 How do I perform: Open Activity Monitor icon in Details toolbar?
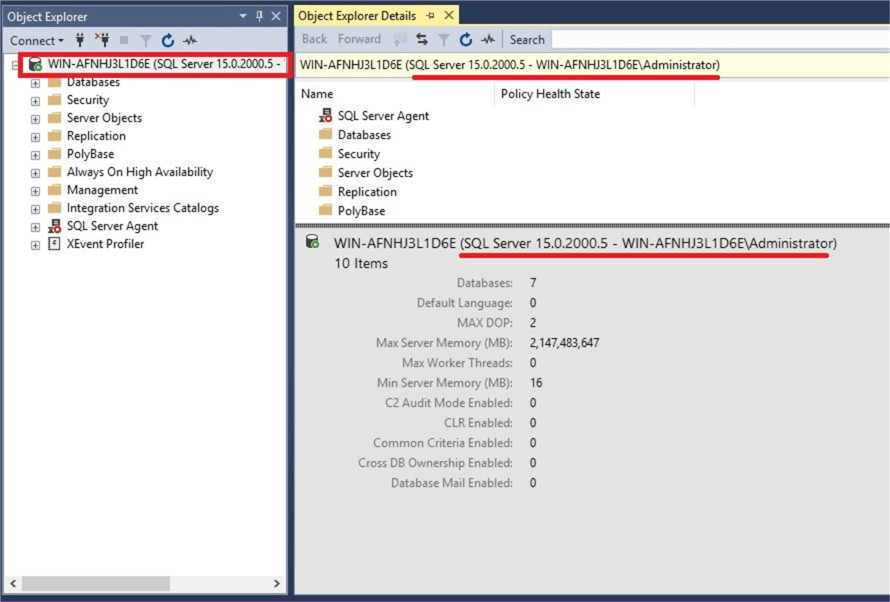488,39
